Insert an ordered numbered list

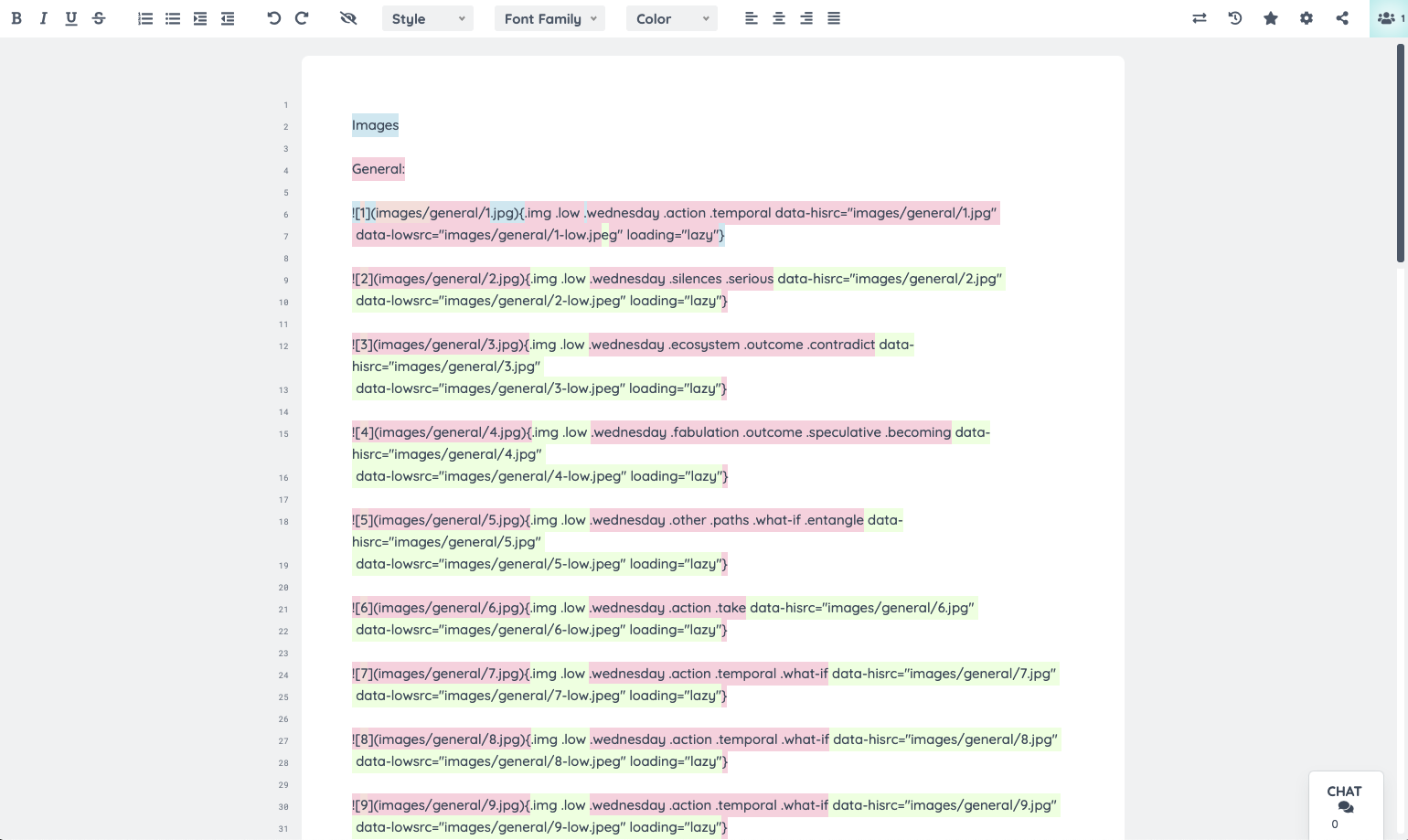pyautogui.click(x=145, y=18)
